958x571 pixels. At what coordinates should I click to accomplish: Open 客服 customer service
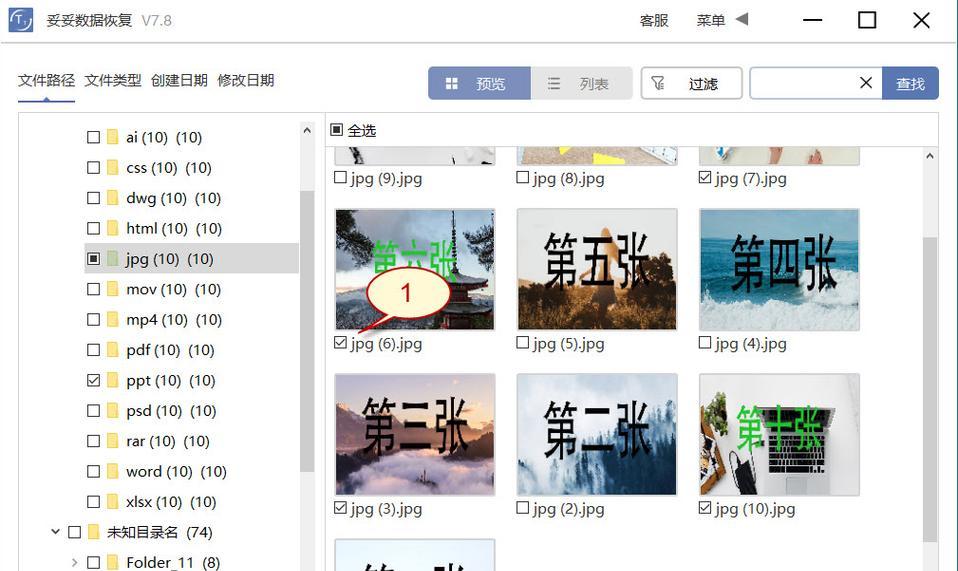click(654, 20)
